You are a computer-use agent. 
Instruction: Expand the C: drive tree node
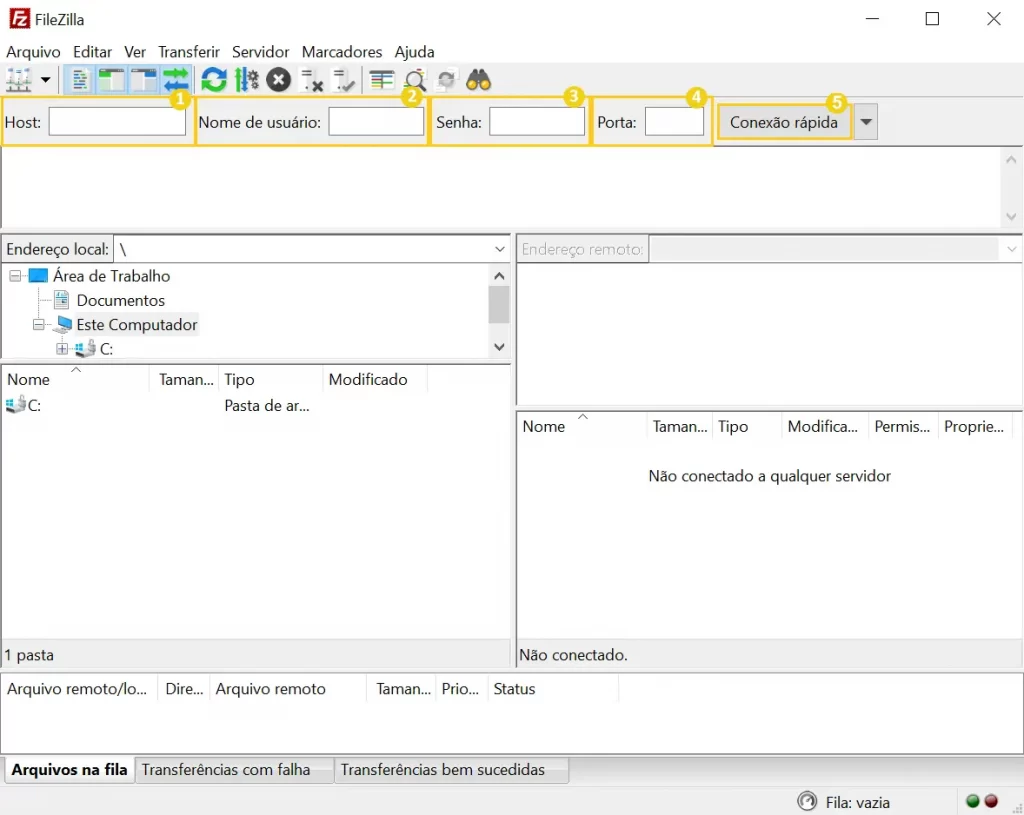62,349
